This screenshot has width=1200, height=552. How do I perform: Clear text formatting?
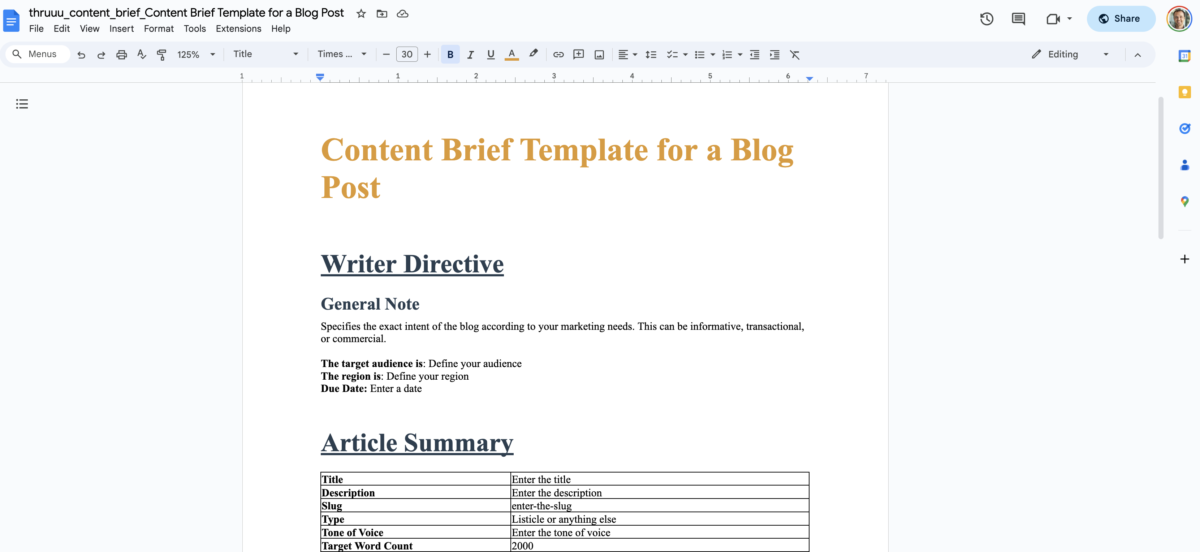tap(795, 54)
